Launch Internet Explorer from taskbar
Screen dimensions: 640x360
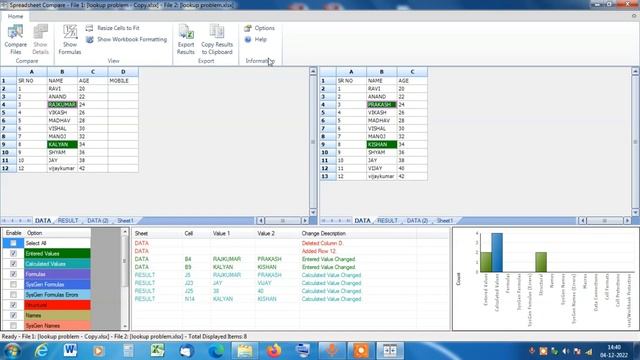tap(41, 351)
